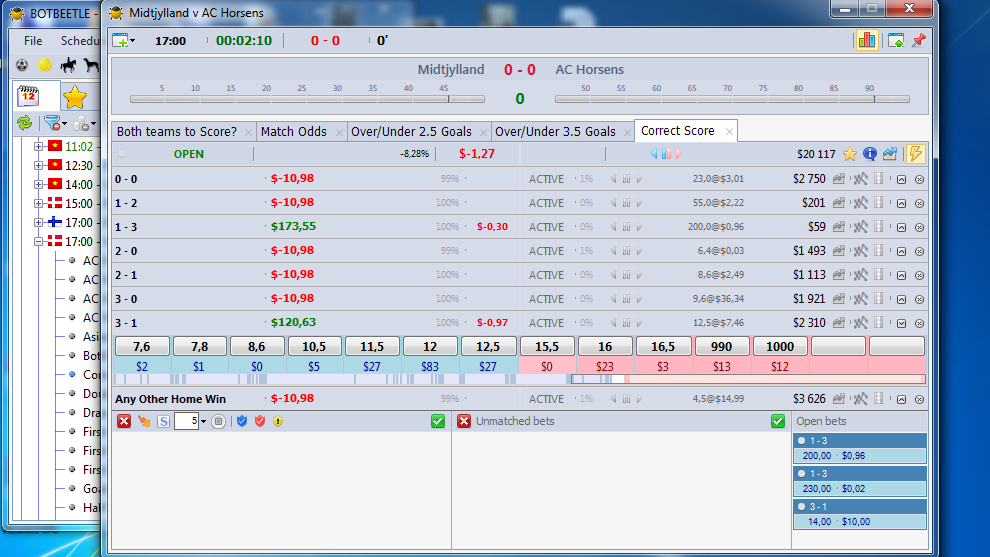Expand the 1 - 2 selection row
990x557 pixels.
click(x=901, y=203)
